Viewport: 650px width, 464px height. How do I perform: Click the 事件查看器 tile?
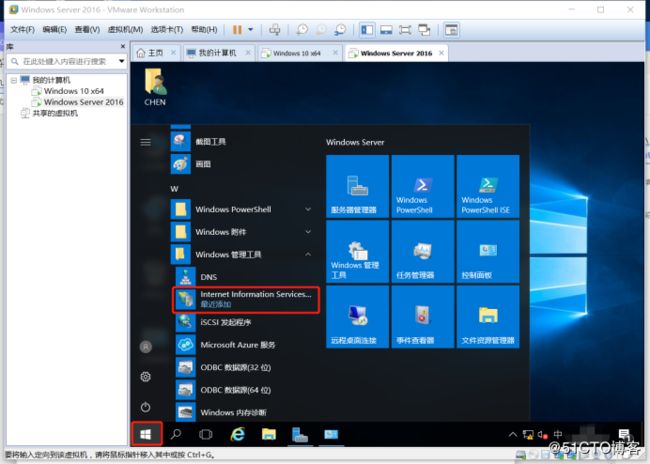click(422, 317)
